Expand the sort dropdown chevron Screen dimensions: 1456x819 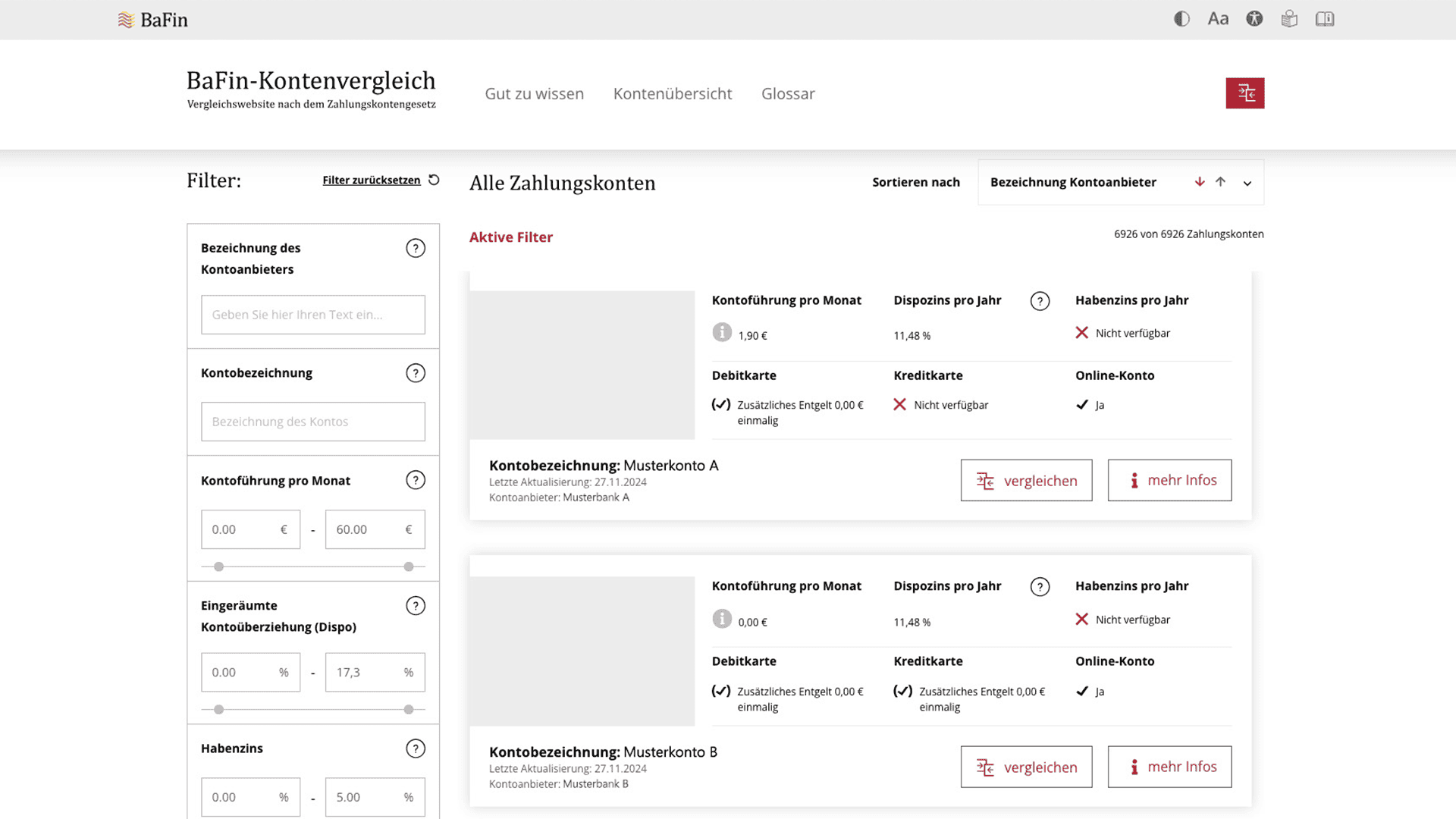coord(1247,183)
